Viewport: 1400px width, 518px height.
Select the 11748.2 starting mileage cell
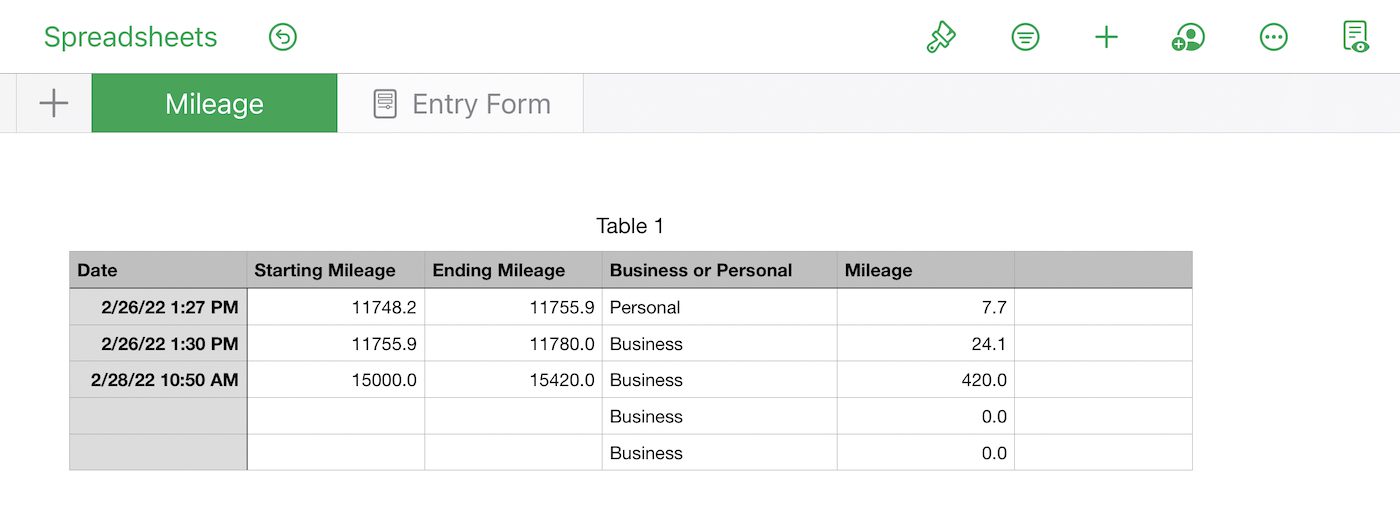335,307
